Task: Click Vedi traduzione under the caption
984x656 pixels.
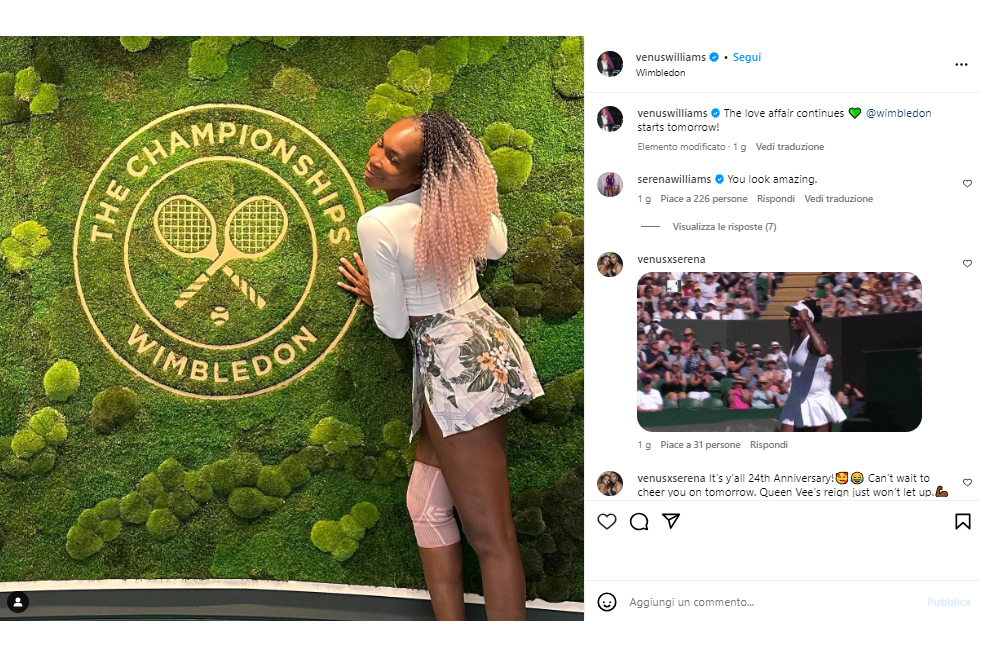Action: point(789,147)
